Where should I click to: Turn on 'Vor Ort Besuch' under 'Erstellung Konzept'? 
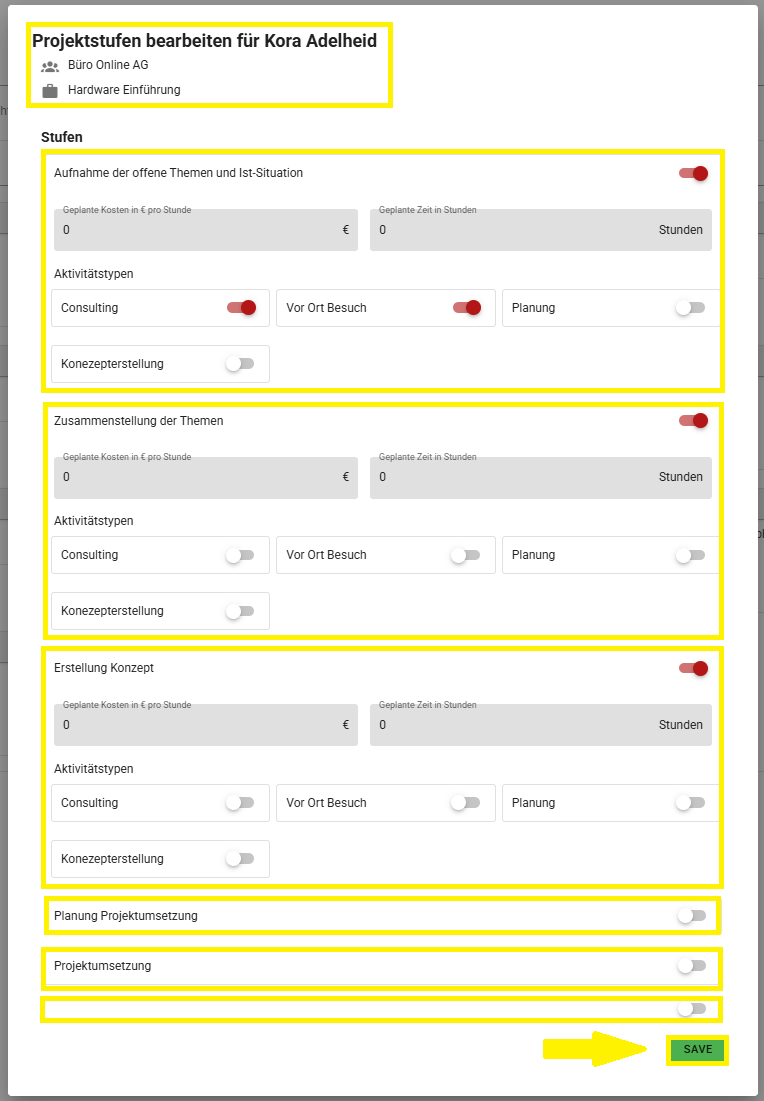tap(465, 803)
